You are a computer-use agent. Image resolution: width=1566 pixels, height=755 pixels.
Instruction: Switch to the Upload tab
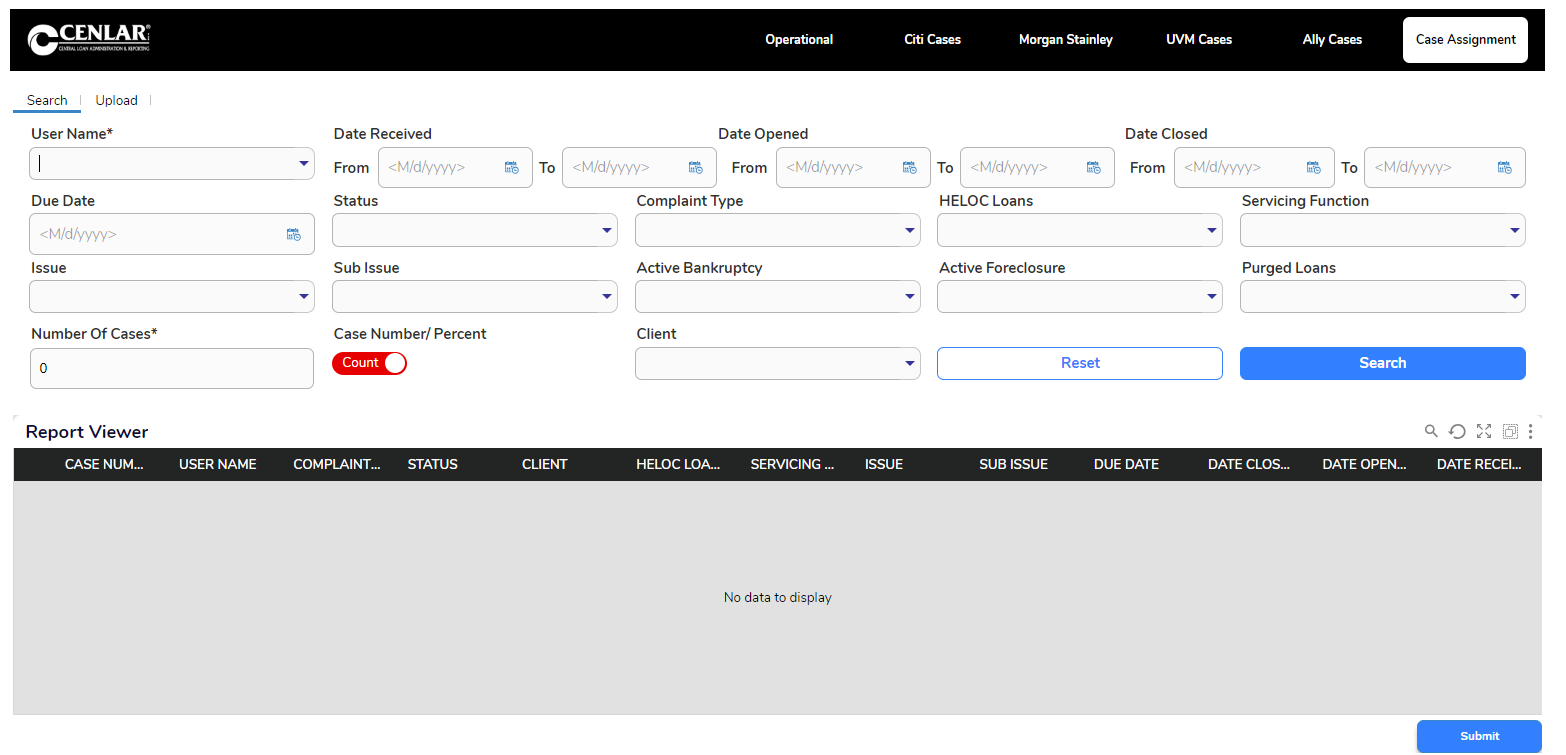point(116,101)
